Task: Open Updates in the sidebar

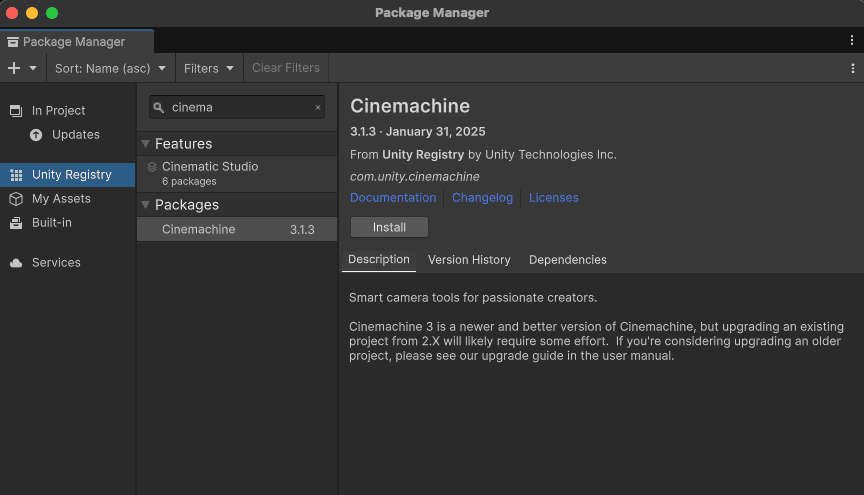Action: click(x=75, y=134)
